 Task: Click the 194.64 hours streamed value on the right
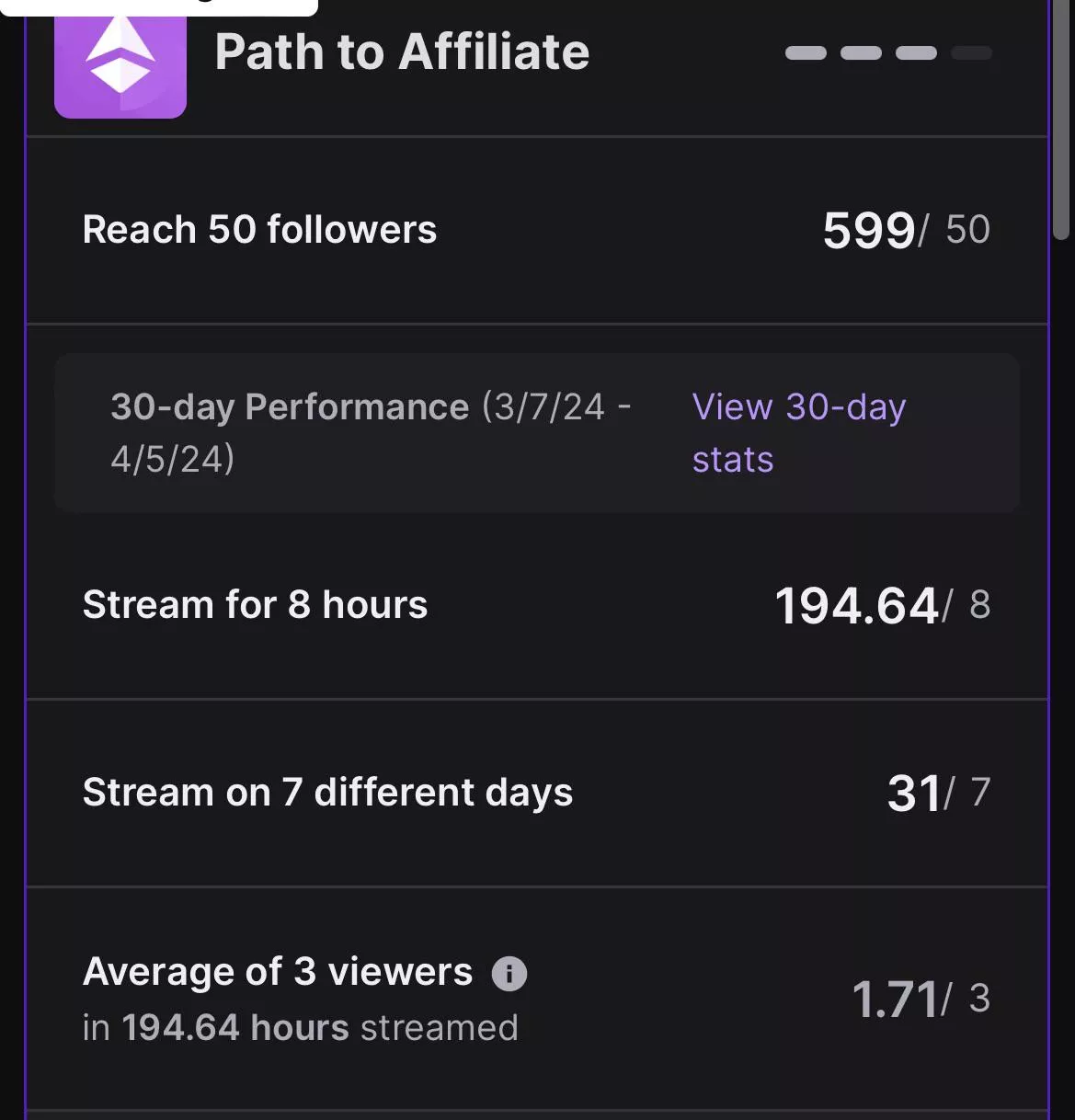click(856, 606)
